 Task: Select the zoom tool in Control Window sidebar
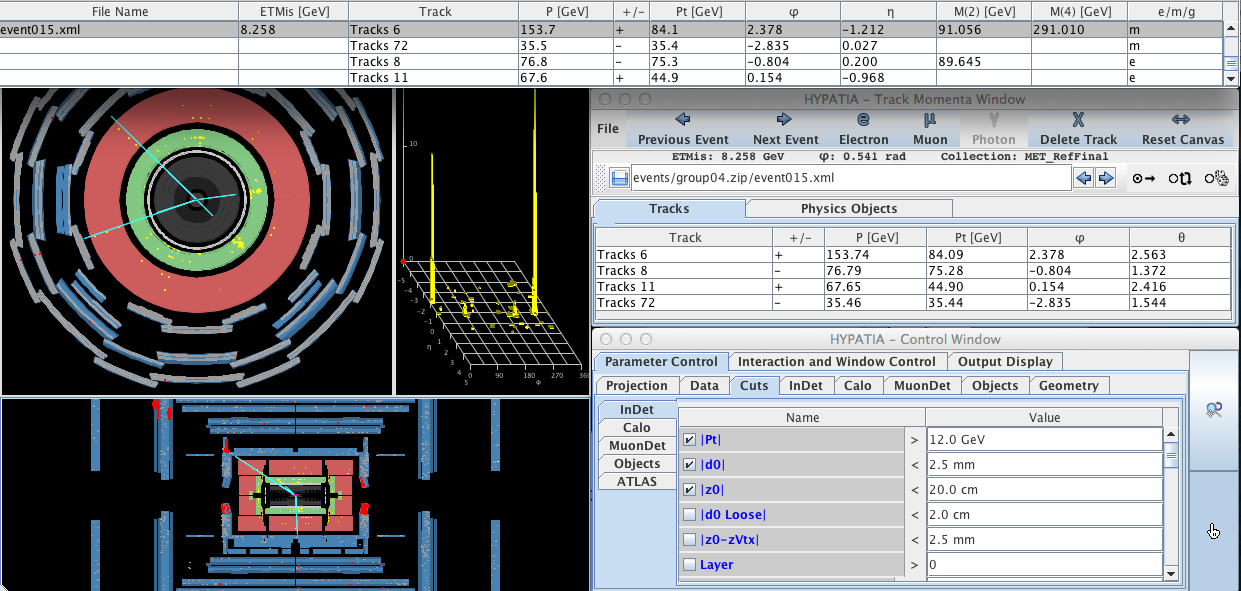1213,409
